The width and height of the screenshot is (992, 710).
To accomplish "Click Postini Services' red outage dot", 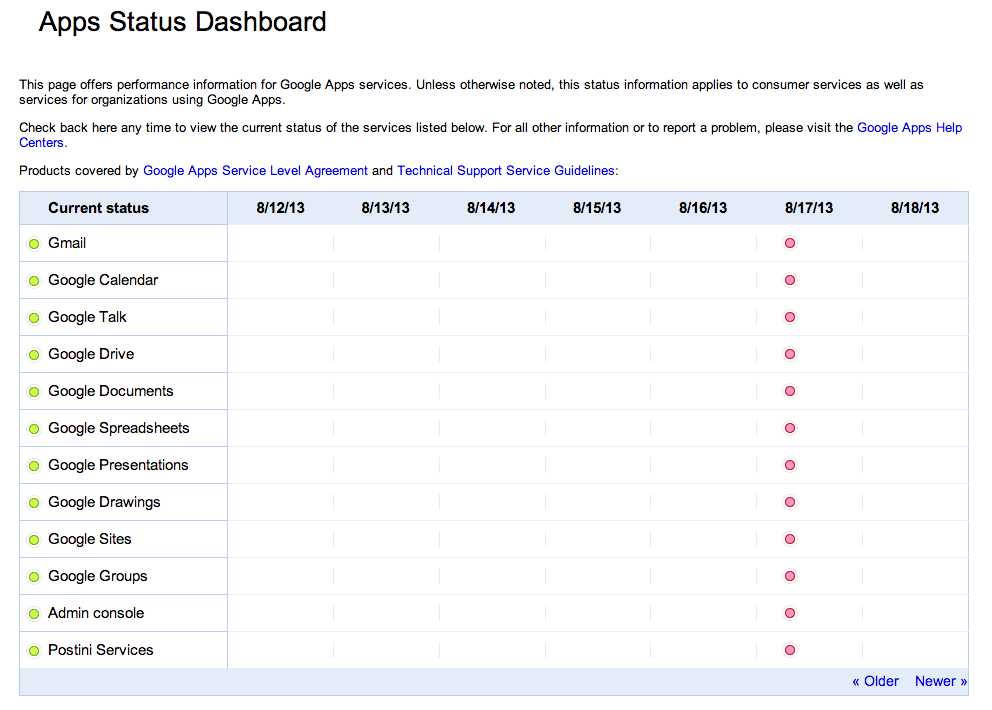I will [790, 650].
